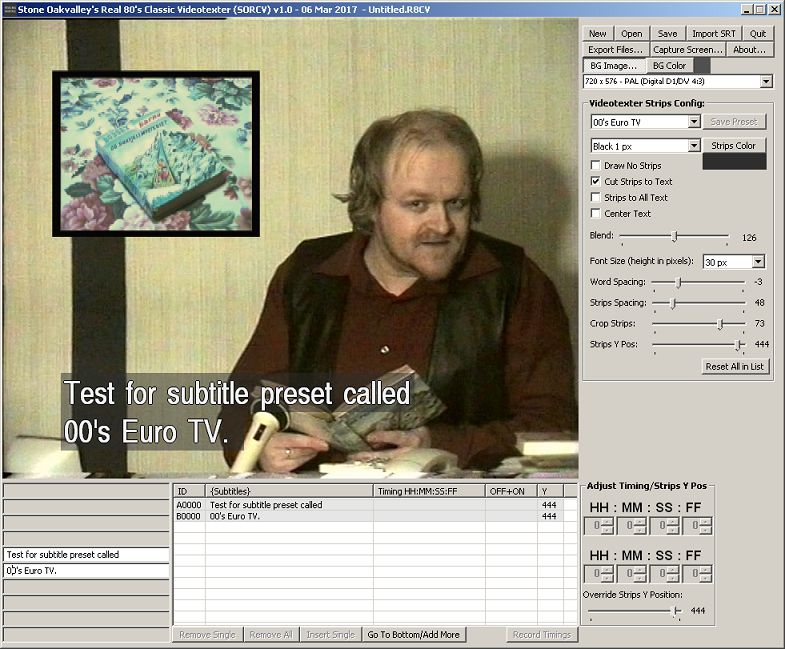
Task: Switch to the BG Color tab
Action: pos(669,65)
